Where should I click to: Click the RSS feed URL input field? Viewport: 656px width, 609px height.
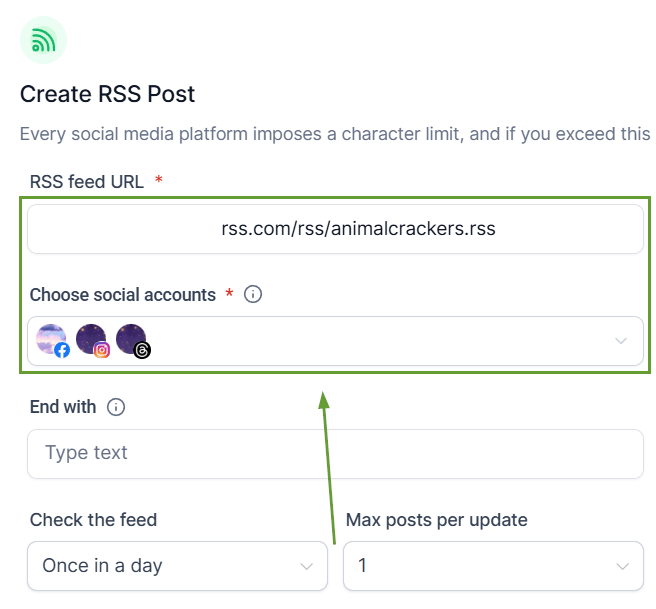335,229
